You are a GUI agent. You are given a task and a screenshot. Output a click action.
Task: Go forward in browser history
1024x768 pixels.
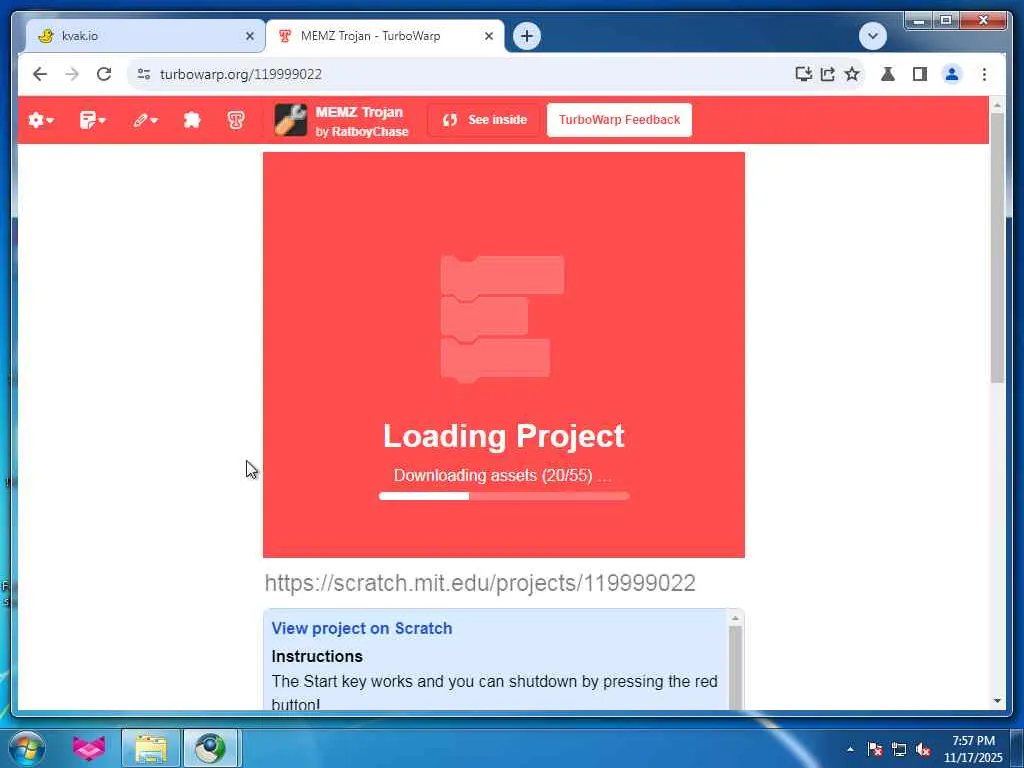pyautogui.click(x=72, y=74)
